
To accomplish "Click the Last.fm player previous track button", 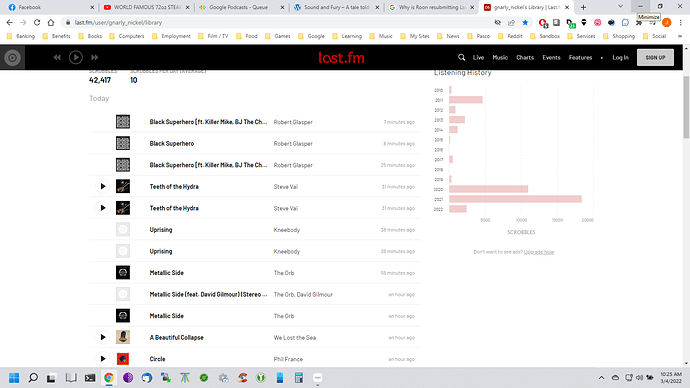I will click(x=57, y=57).
